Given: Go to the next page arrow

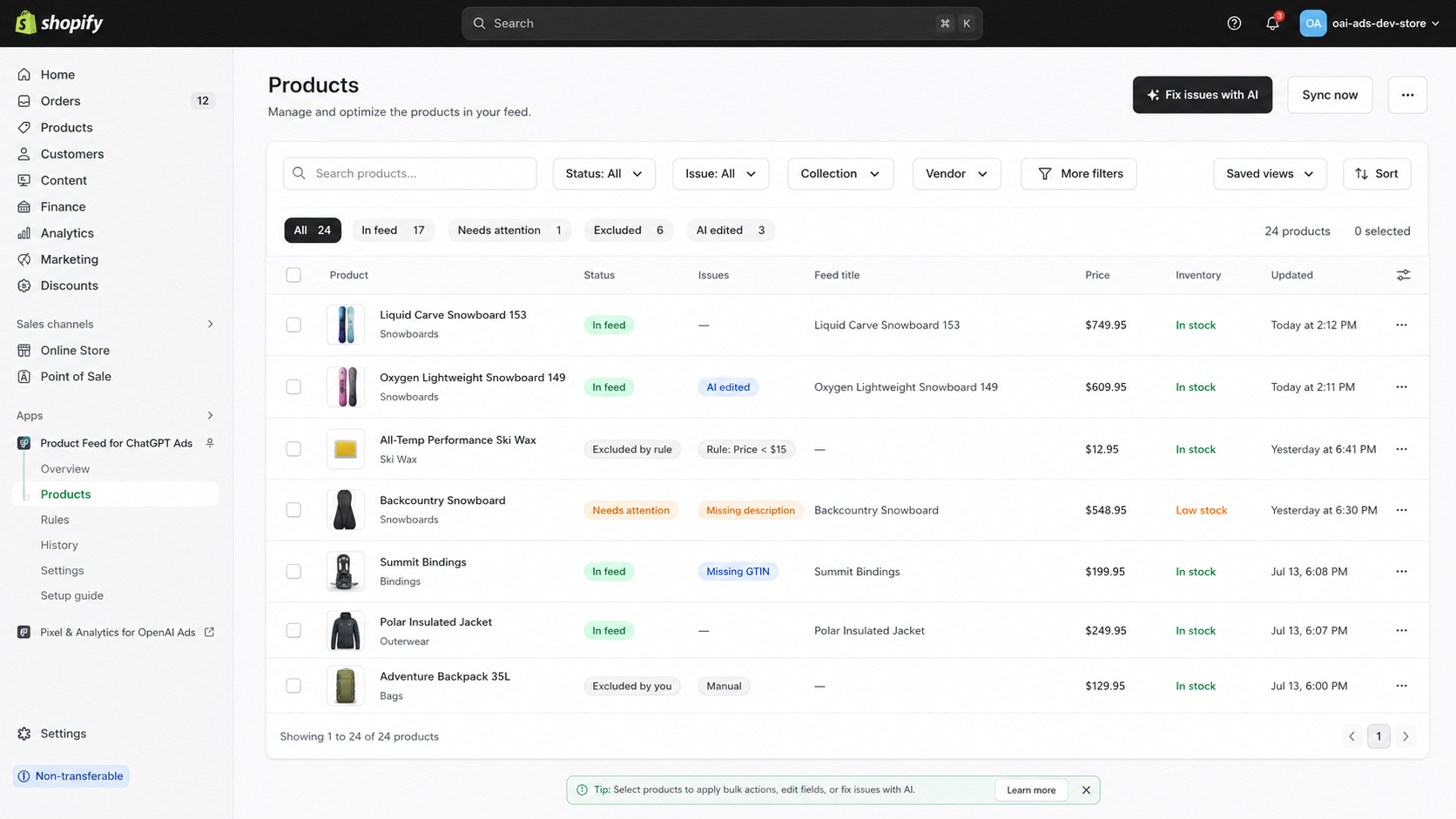Looking at the screenshot, I should point(1405,736).
